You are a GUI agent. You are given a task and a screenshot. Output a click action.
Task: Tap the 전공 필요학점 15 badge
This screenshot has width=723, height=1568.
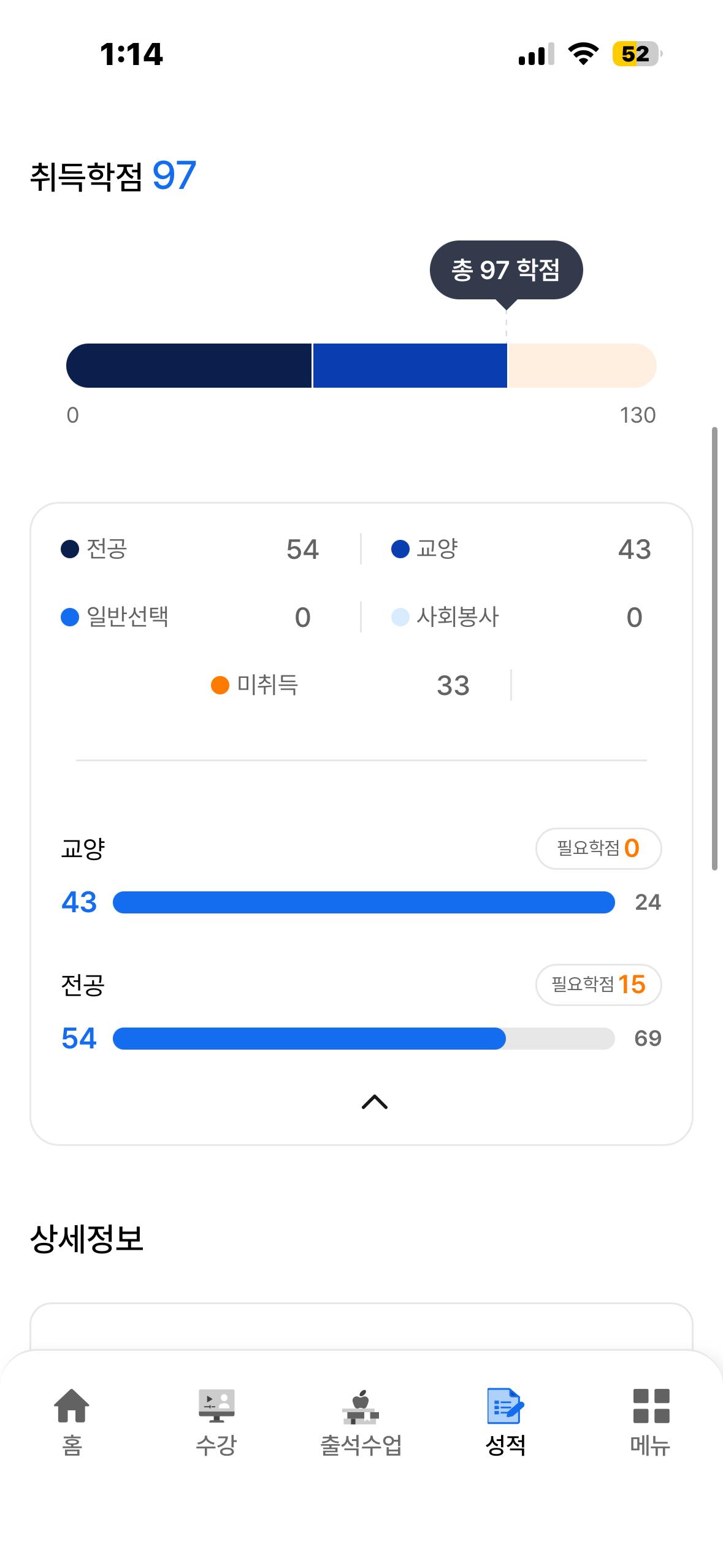point(599,985)
